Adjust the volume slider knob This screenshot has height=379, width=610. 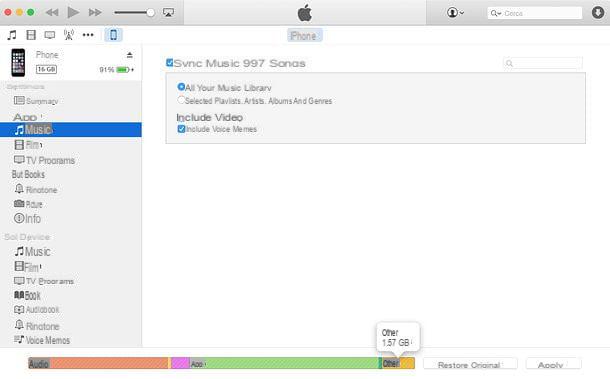(151, 12)
